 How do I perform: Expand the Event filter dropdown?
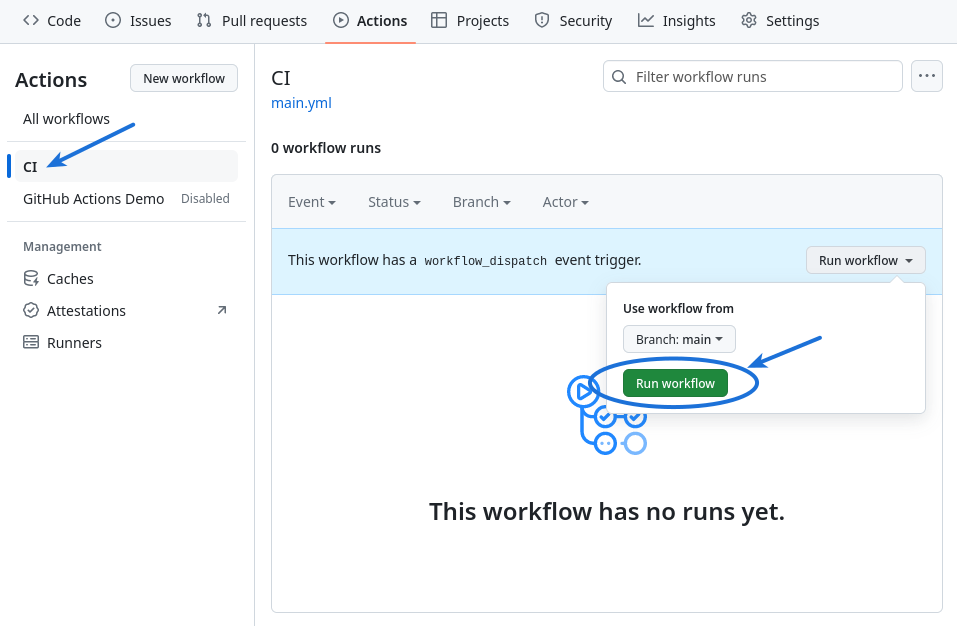click(311, 202)
